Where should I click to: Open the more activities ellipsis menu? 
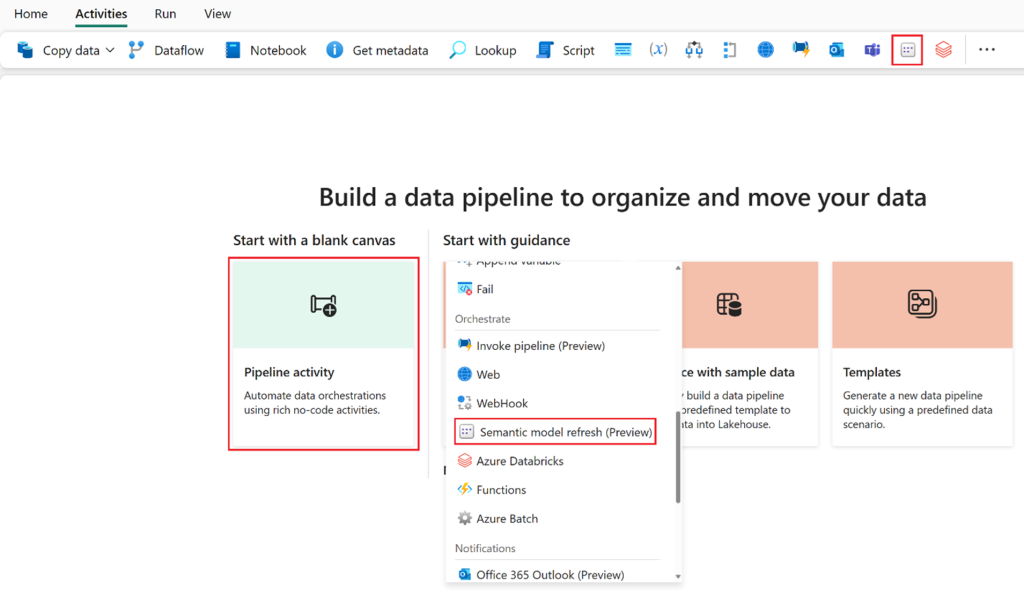pyautogui.click(x=987, y=50)
